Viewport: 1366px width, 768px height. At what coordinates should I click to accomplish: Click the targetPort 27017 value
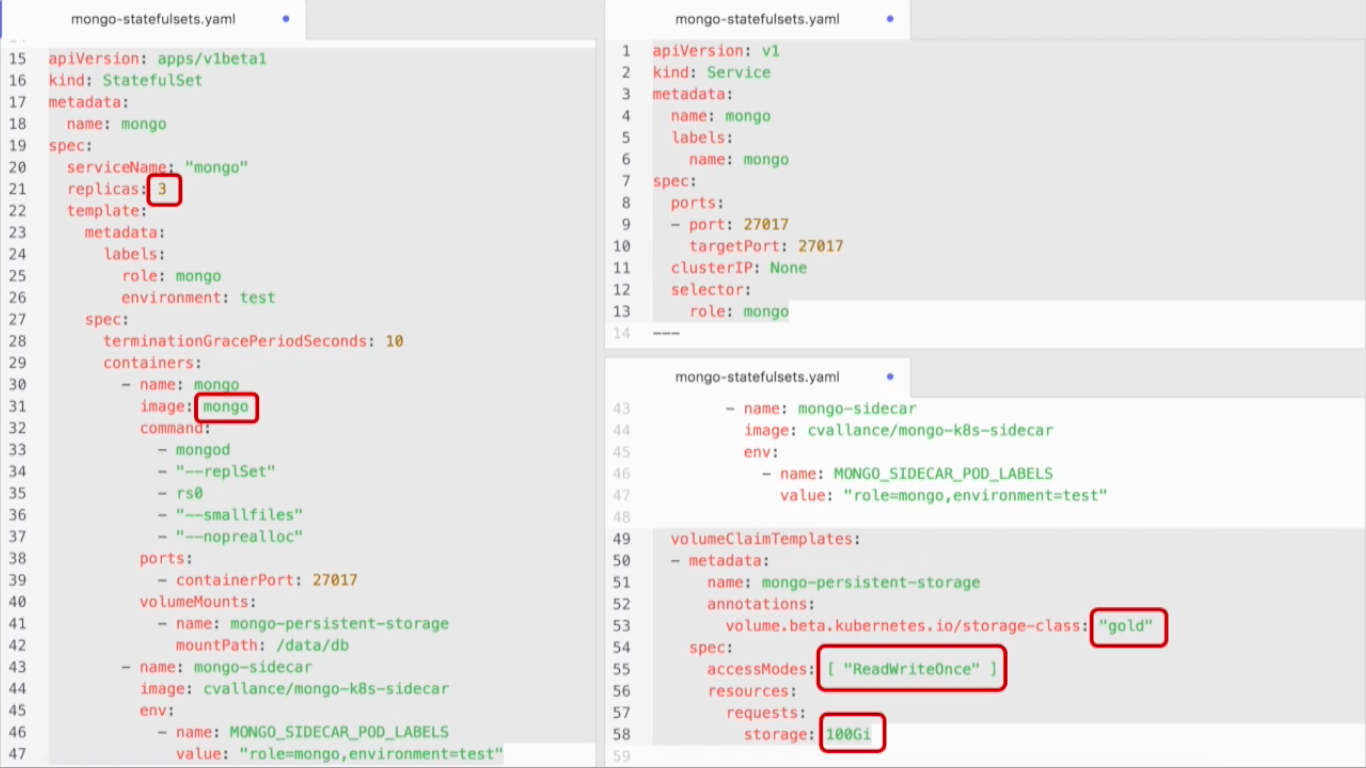[820, 246]
